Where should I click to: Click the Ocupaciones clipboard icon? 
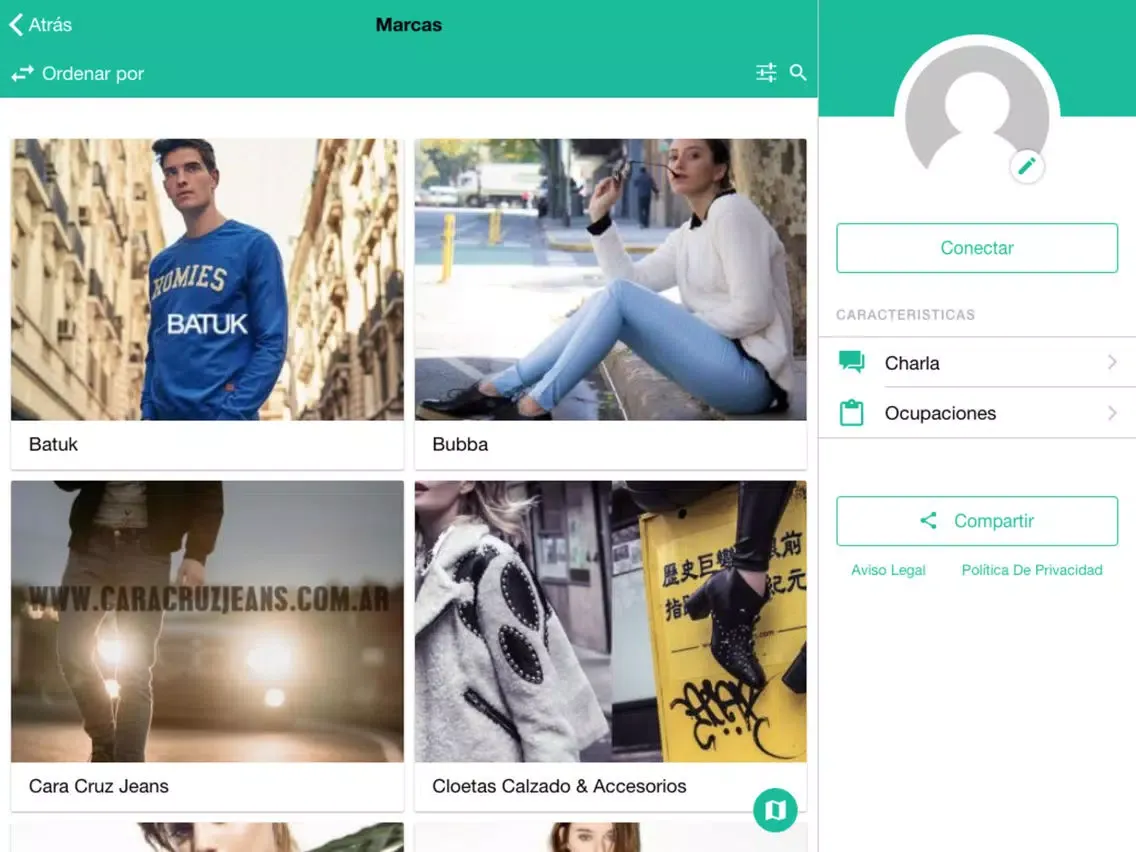pyautogui.click(x=851, y=413)
